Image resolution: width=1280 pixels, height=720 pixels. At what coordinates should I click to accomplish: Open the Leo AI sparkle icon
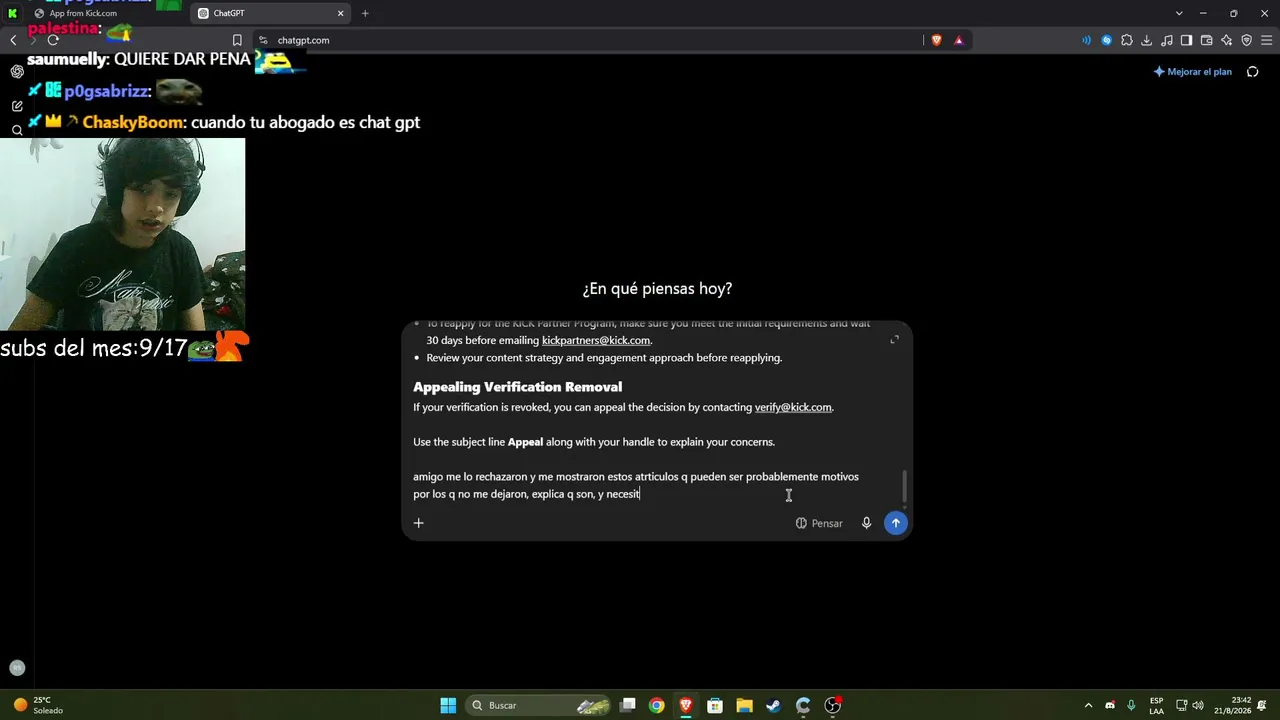[1227, 40]
